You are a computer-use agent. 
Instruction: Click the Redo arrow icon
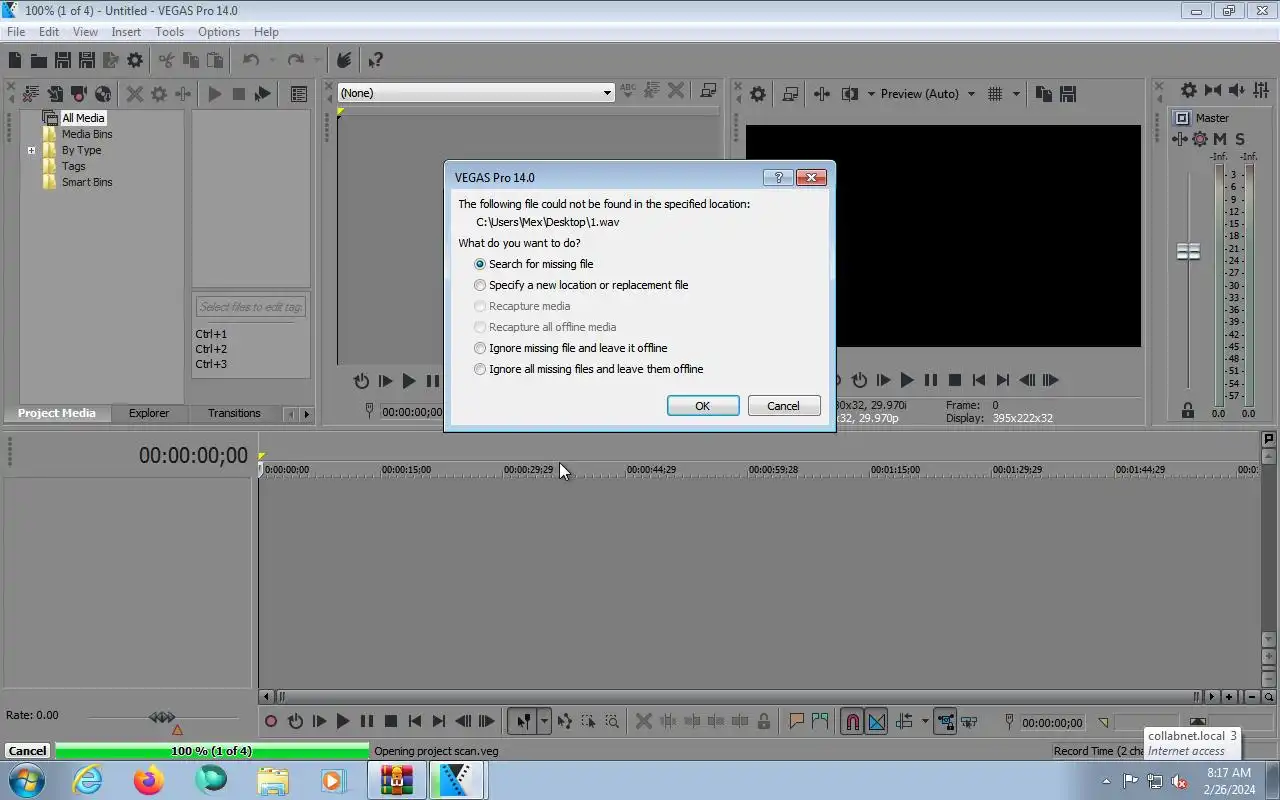(295, 61)
